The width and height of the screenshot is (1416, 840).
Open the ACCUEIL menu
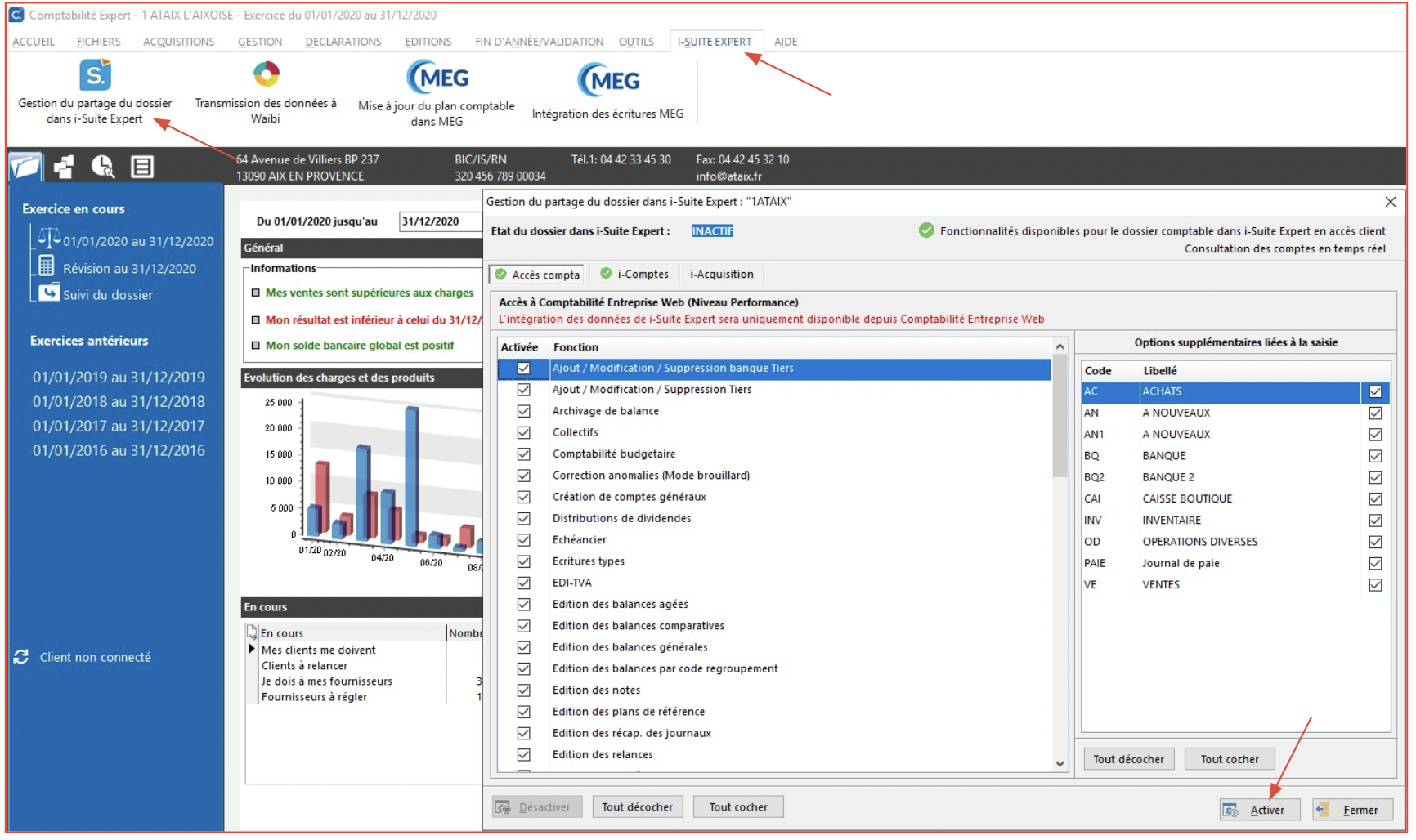34,42
